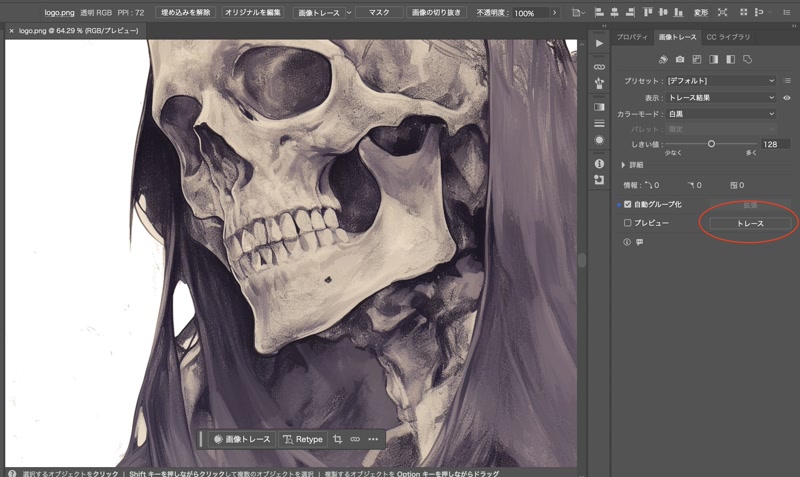Switch to the 画像トレース panel tab
This screenshot has height=477, width=800.
[677, 37]
